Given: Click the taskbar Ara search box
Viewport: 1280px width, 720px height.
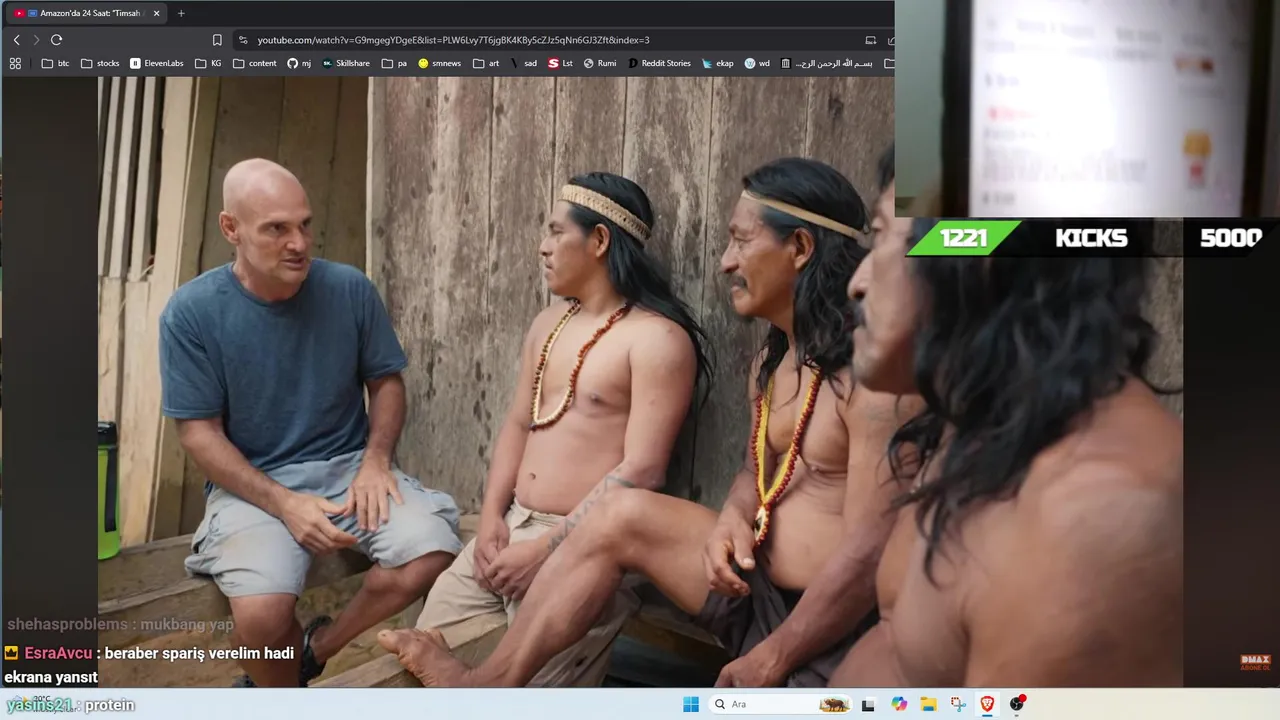Looking at the screenshot, I should click(780, 704).
